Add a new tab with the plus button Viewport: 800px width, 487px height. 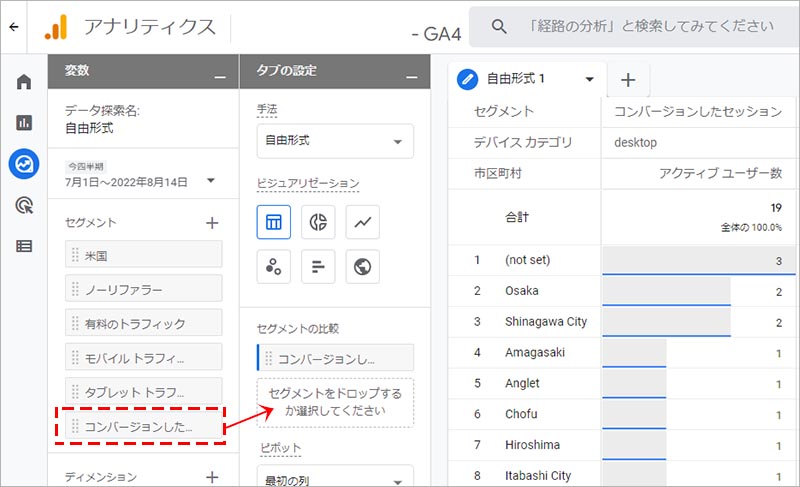pos(627,79)
